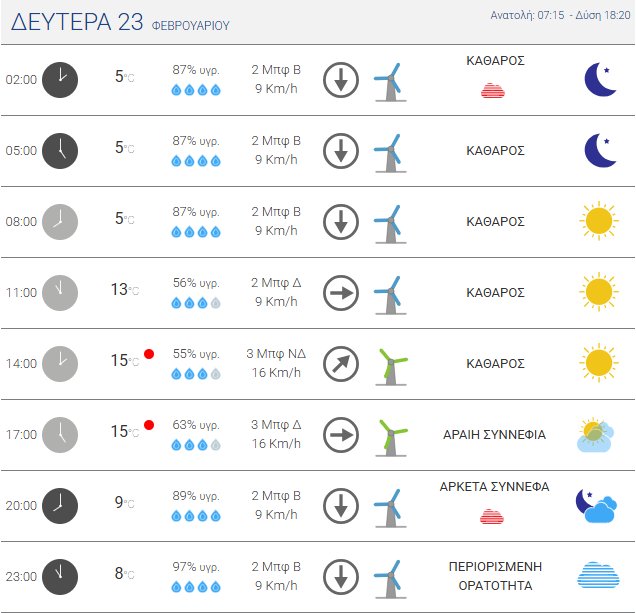Click the northeast wind arrow at 14:00

pyautogui.click(x=341, y=363)
